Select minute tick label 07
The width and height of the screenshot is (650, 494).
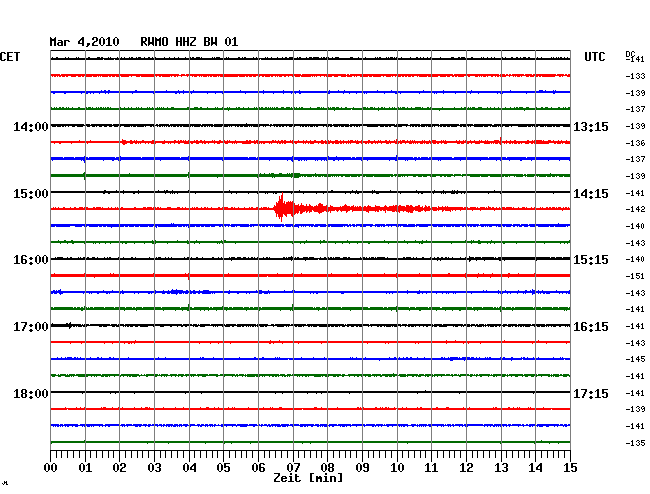tap(293, 468)
